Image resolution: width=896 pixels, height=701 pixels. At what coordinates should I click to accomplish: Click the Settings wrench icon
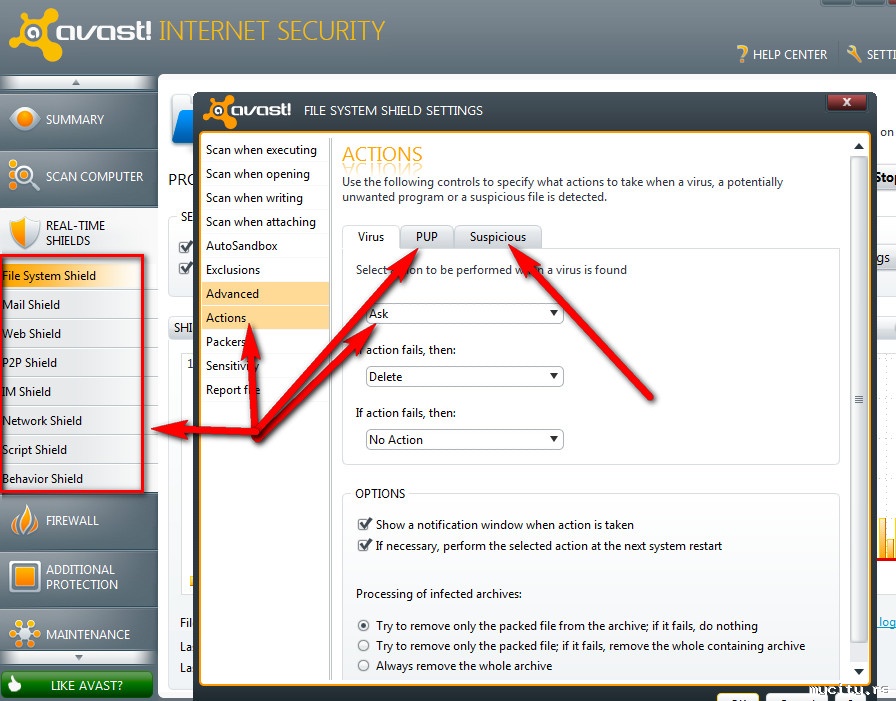pos(853,54)
